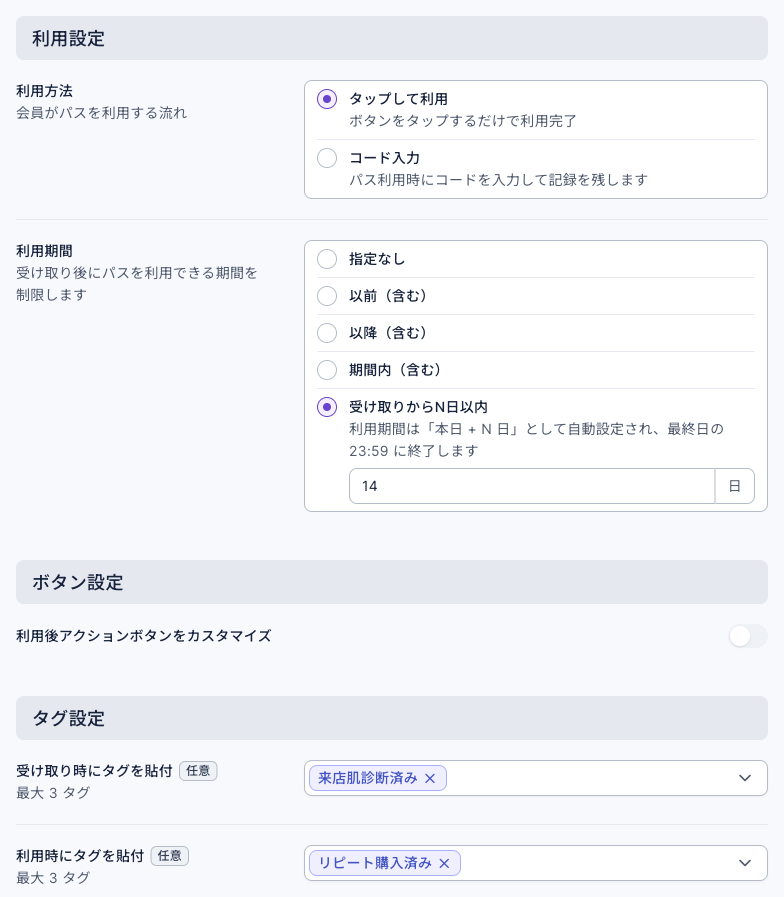Choose the 期間内（含む） period option

tap(327, 370)
